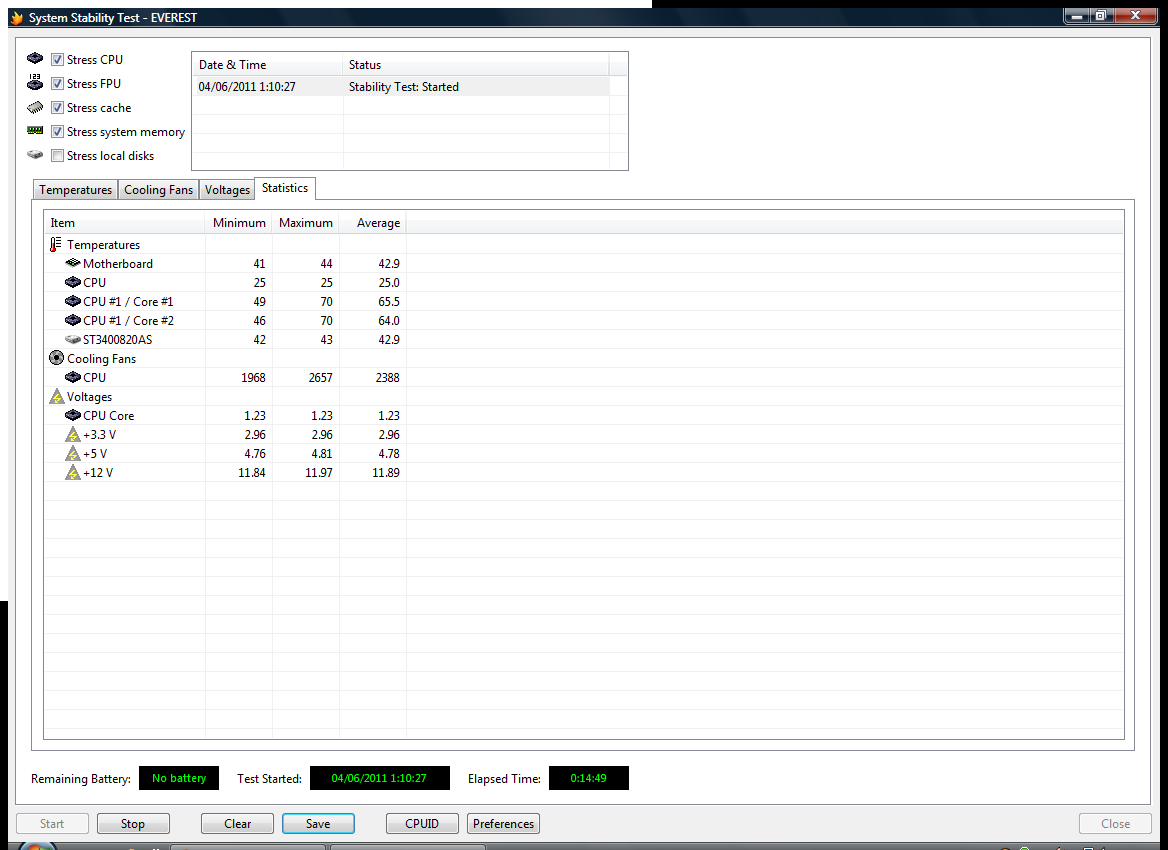Click the CPU fan maximum value 2657
Image resolution: width=1168 pixels, height=850 pixels.
320,378
